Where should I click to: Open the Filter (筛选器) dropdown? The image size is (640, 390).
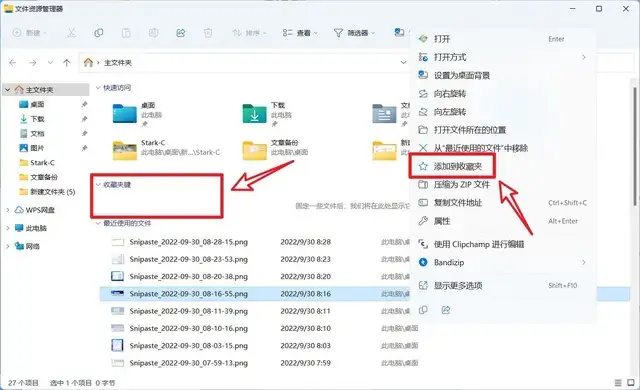click(x=354, y=33)
